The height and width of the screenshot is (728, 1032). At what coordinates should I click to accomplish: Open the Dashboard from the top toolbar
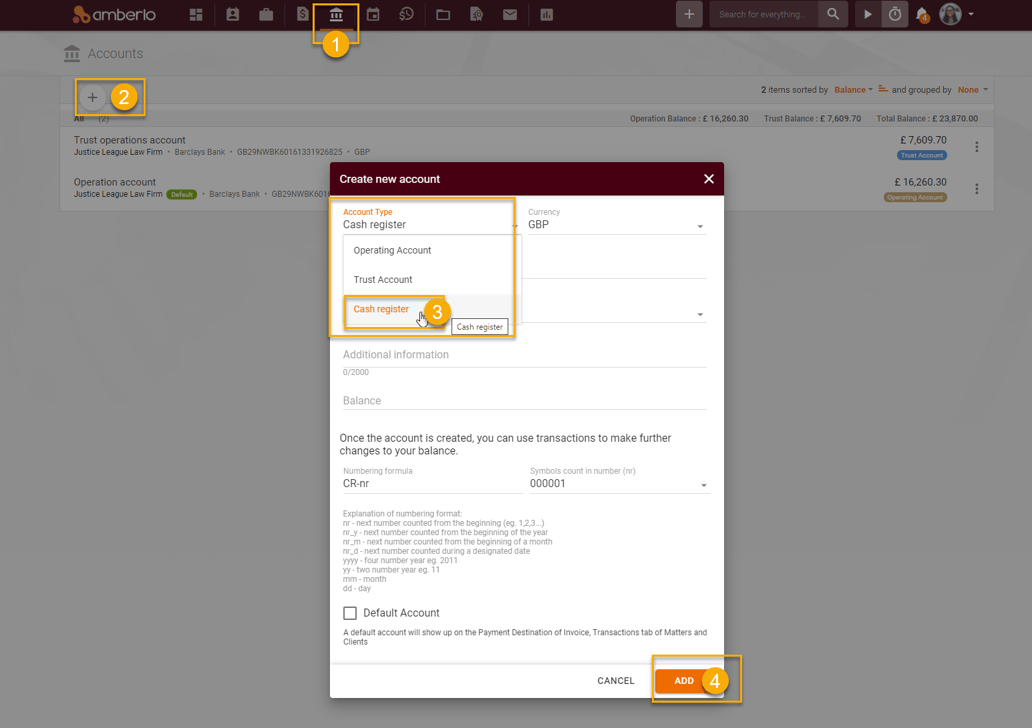(x=196, y=14)
